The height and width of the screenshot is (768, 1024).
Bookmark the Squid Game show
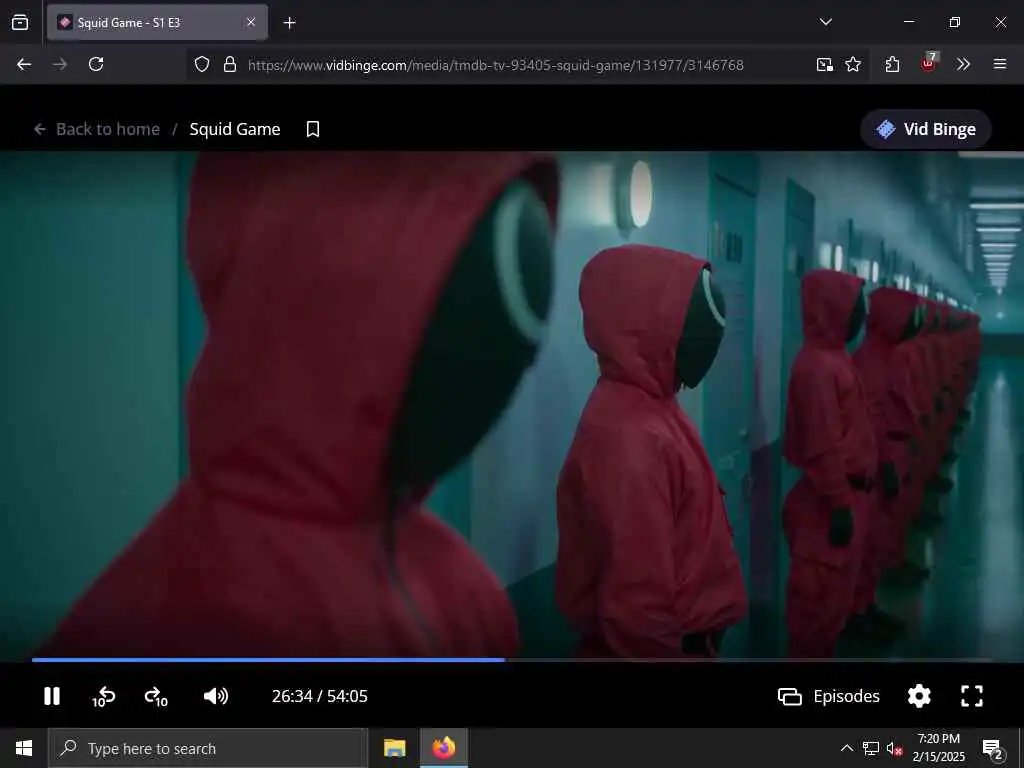313,129
